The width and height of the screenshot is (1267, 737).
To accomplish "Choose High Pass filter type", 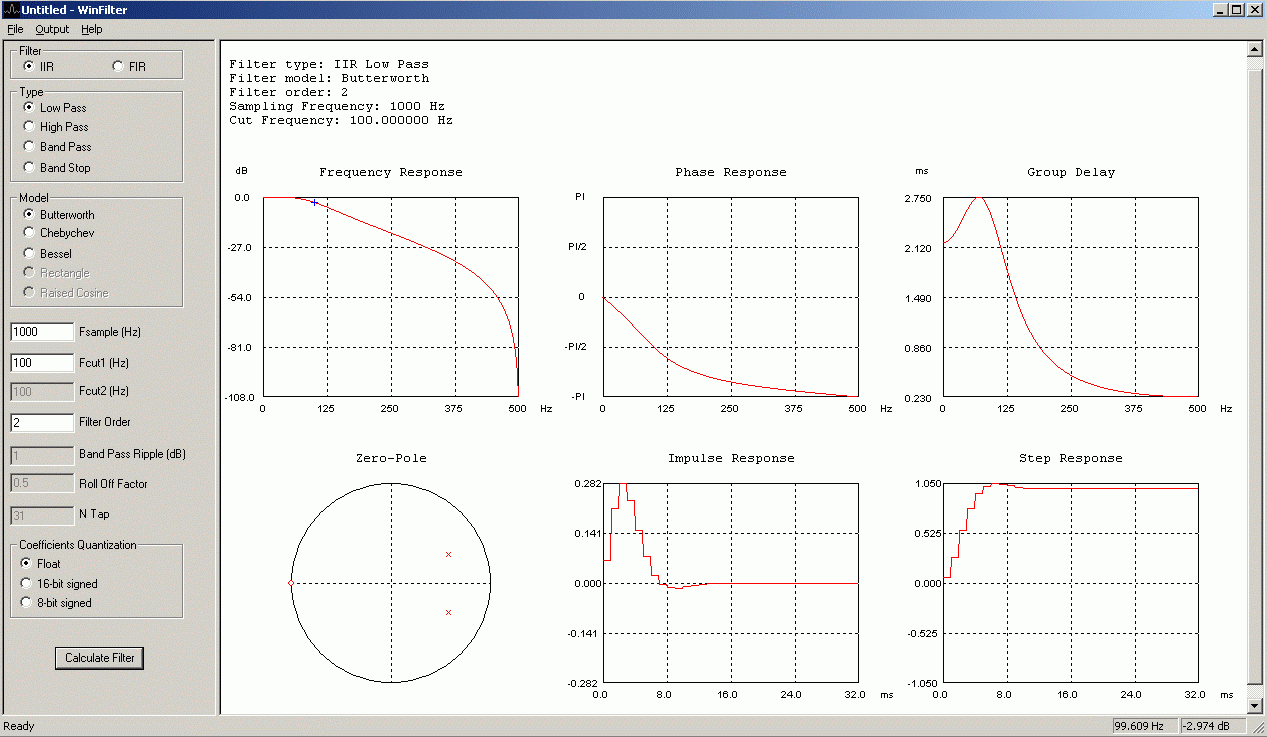I will click(56, 127).
